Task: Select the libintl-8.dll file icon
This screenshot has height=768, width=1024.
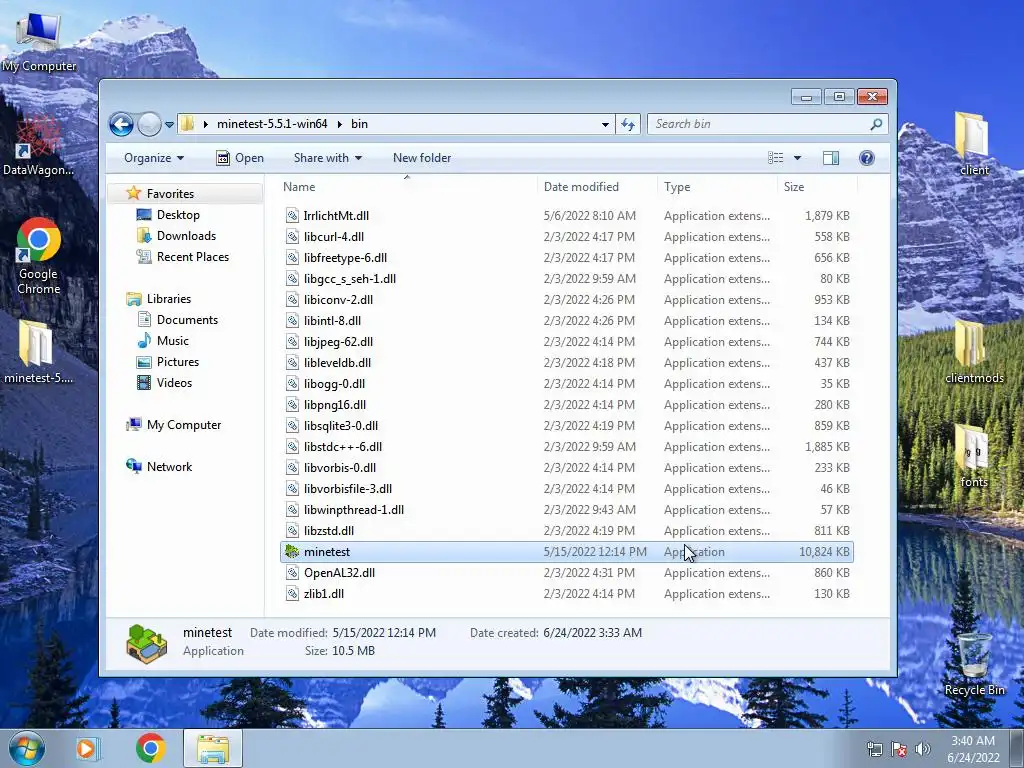Action: coord(293,321)
